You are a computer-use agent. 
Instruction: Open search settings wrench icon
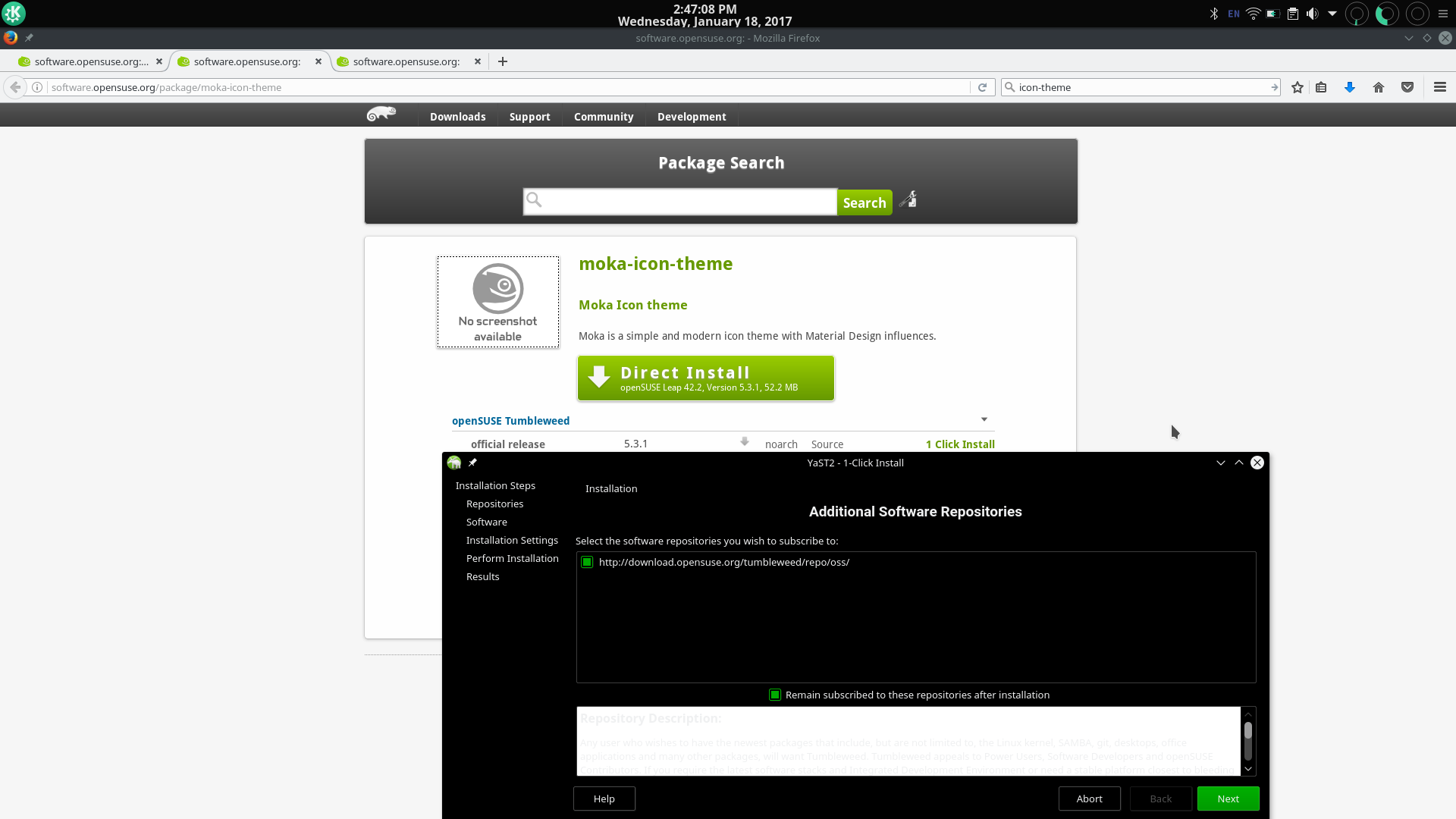coord(908,199)
